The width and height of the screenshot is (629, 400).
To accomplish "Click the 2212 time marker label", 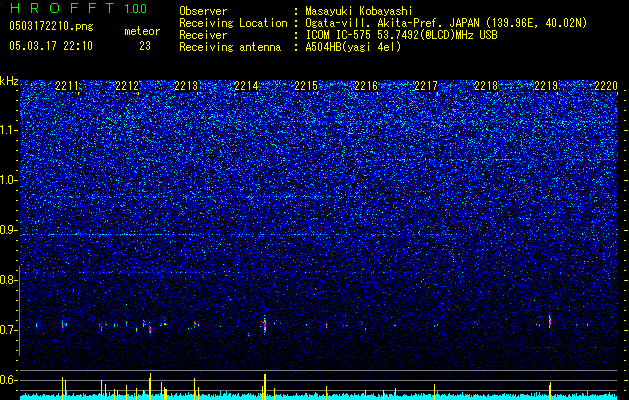I will click(x=127, y=86).
